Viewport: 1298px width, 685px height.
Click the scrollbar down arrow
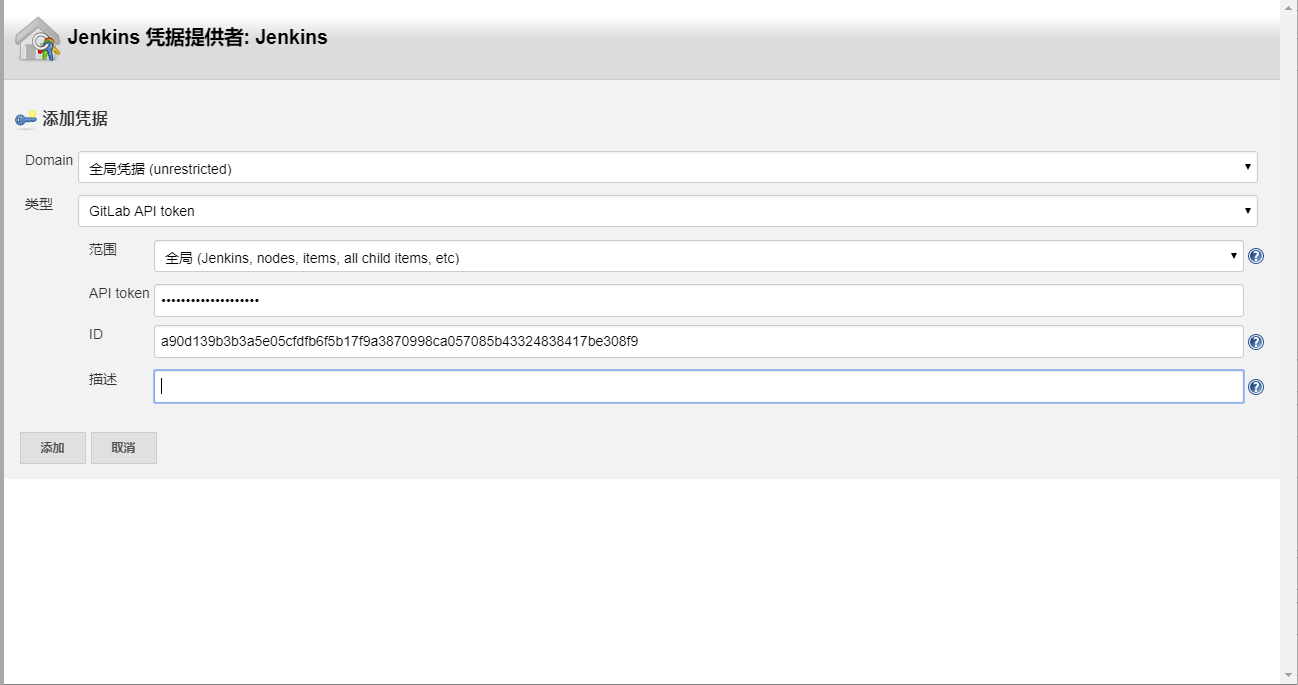tap(1289, 676)
